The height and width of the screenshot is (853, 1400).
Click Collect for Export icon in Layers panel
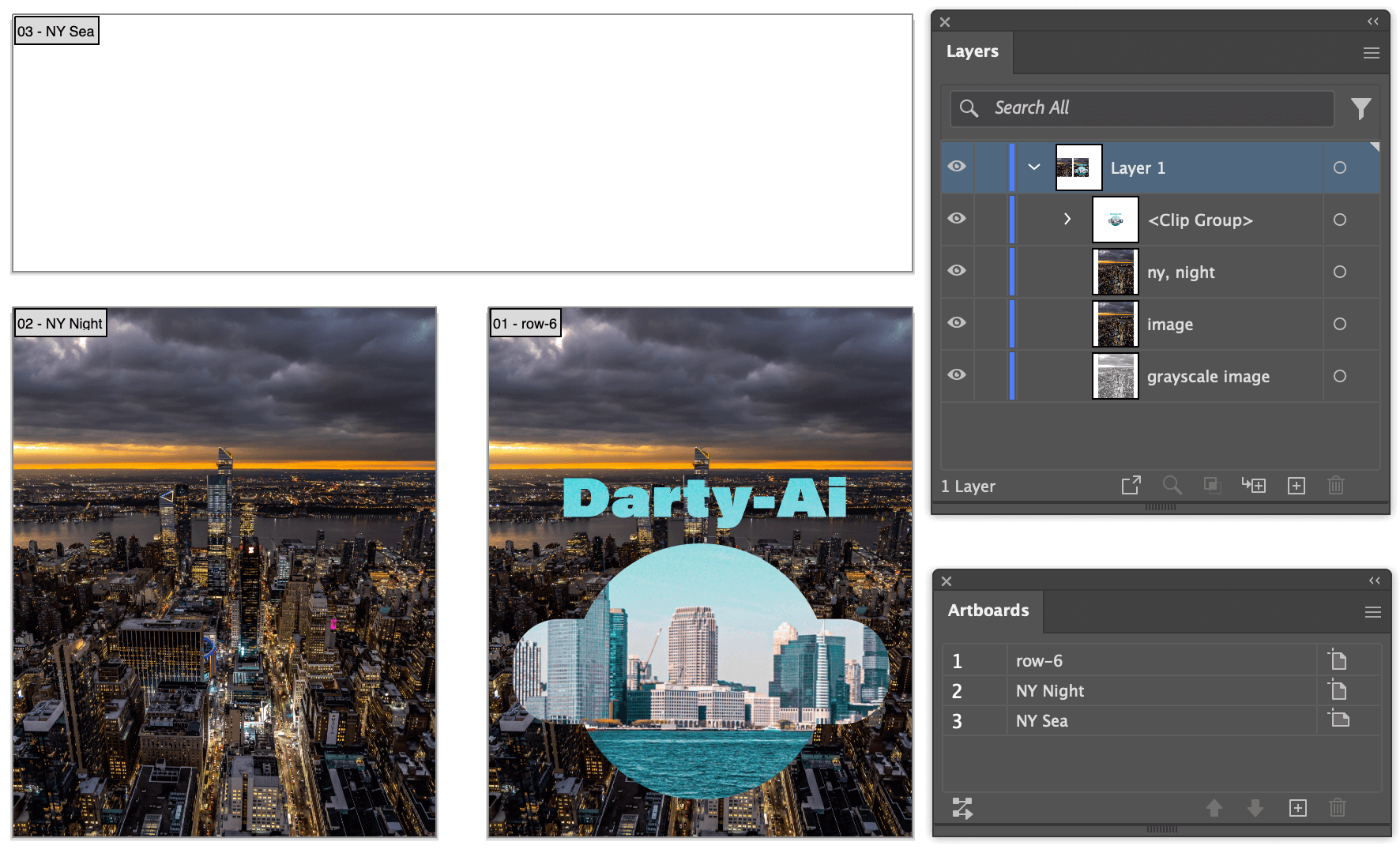[x=1131, y=485]
